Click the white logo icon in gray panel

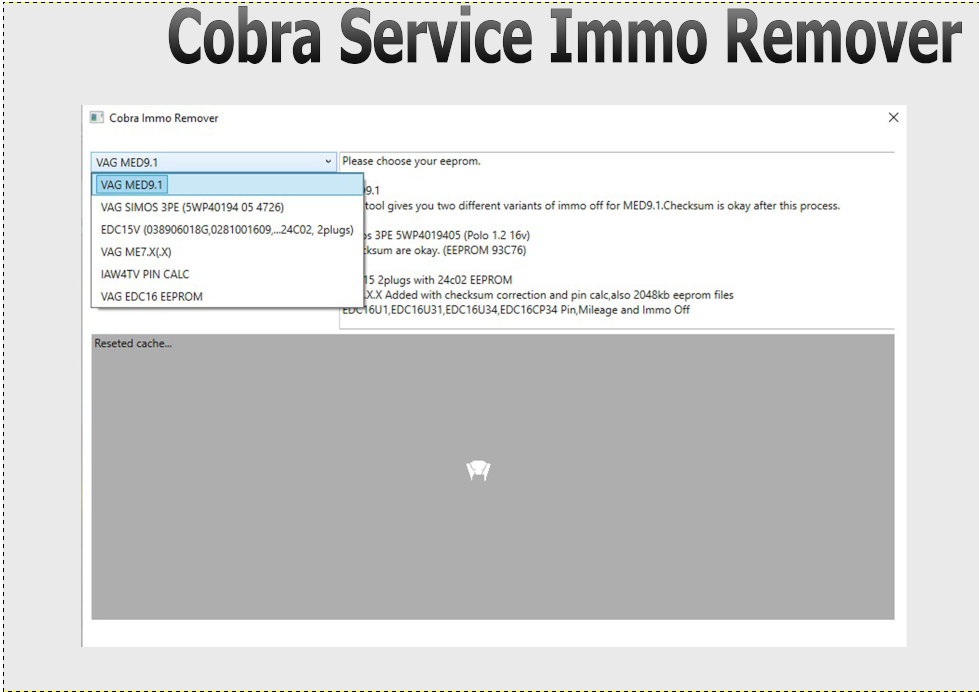(x=480, y=469)
